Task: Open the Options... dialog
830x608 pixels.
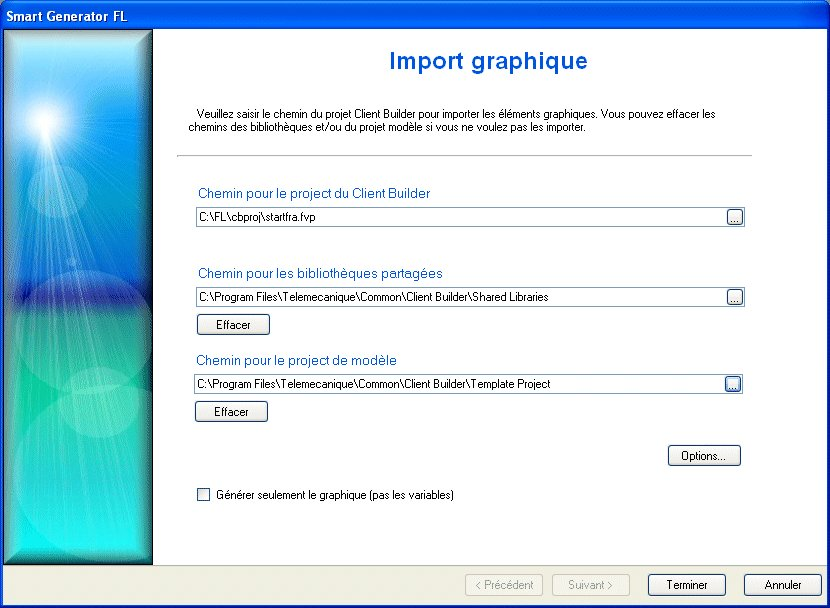Action: pyautogui.click(x=704, y=456)
